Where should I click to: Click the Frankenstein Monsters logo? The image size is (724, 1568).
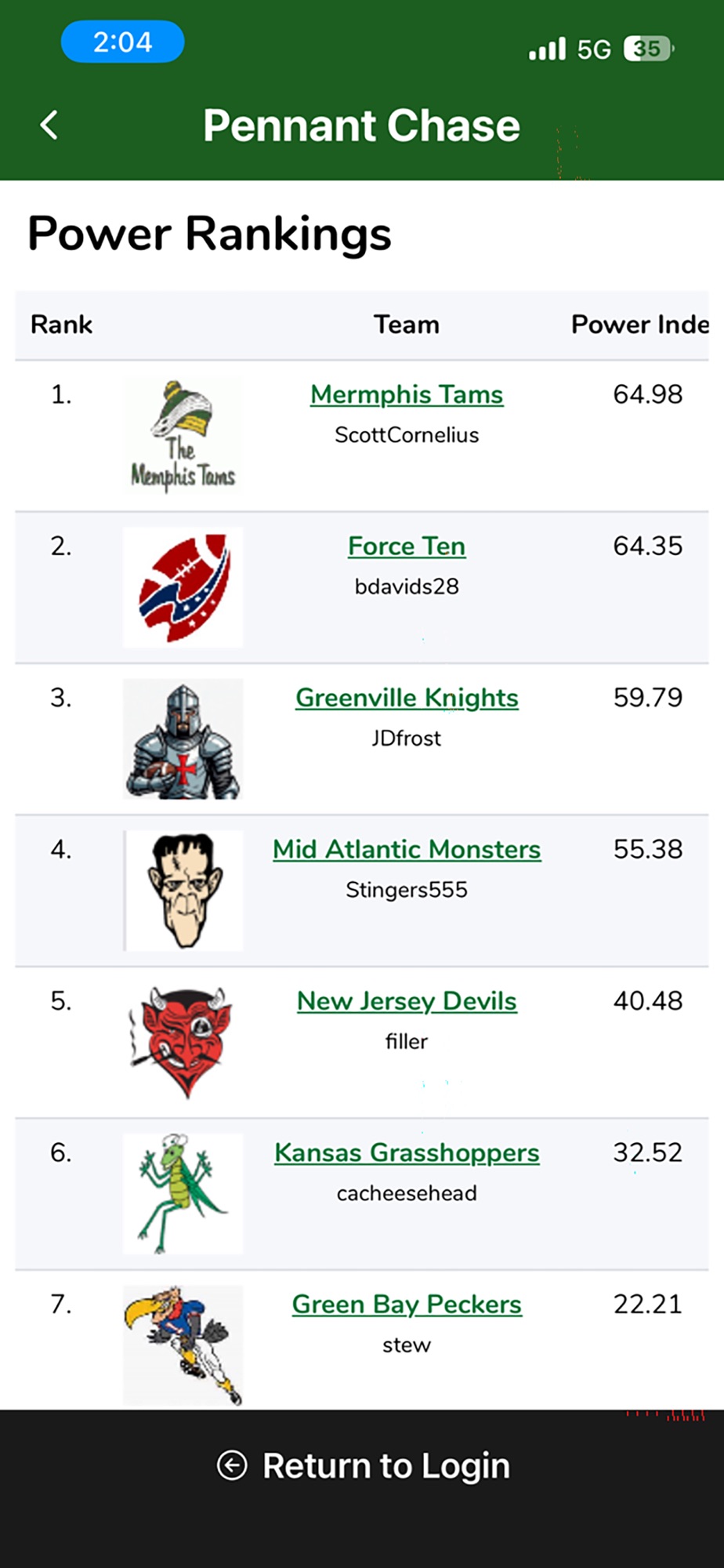[183, 891]
